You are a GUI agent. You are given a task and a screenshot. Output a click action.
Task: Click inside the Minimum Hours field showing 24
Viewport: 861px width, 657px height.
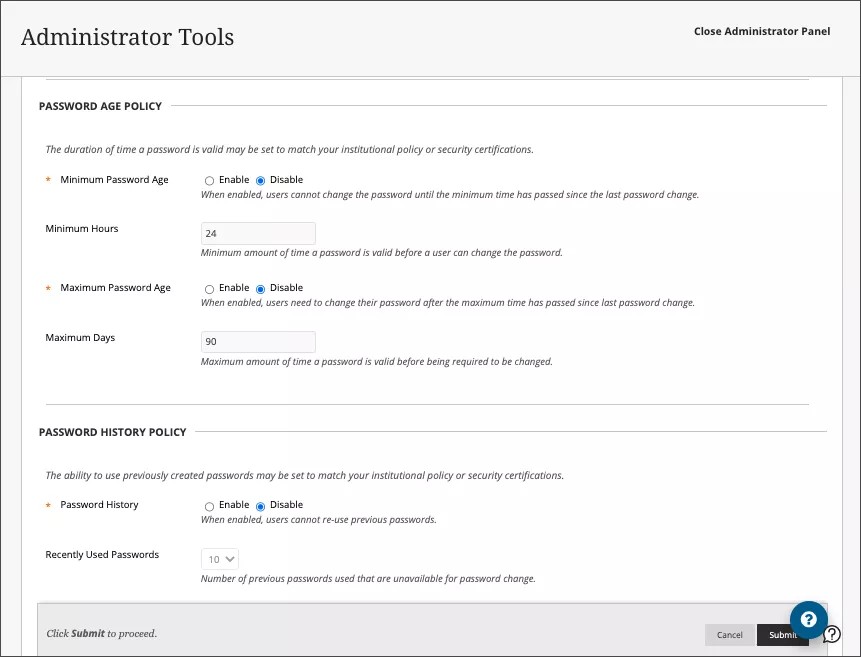click(x=257, y=233)
